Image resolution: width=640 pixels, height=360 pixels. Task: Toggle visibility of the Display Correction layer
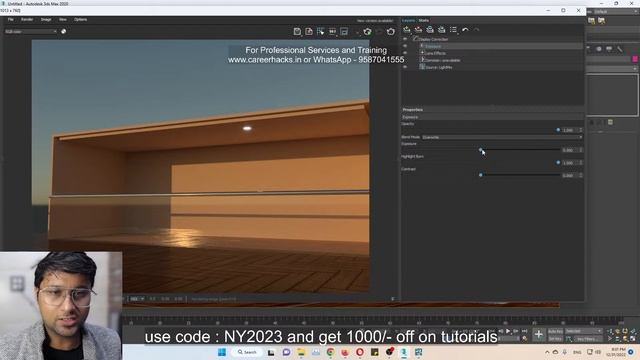click(405, 39)
